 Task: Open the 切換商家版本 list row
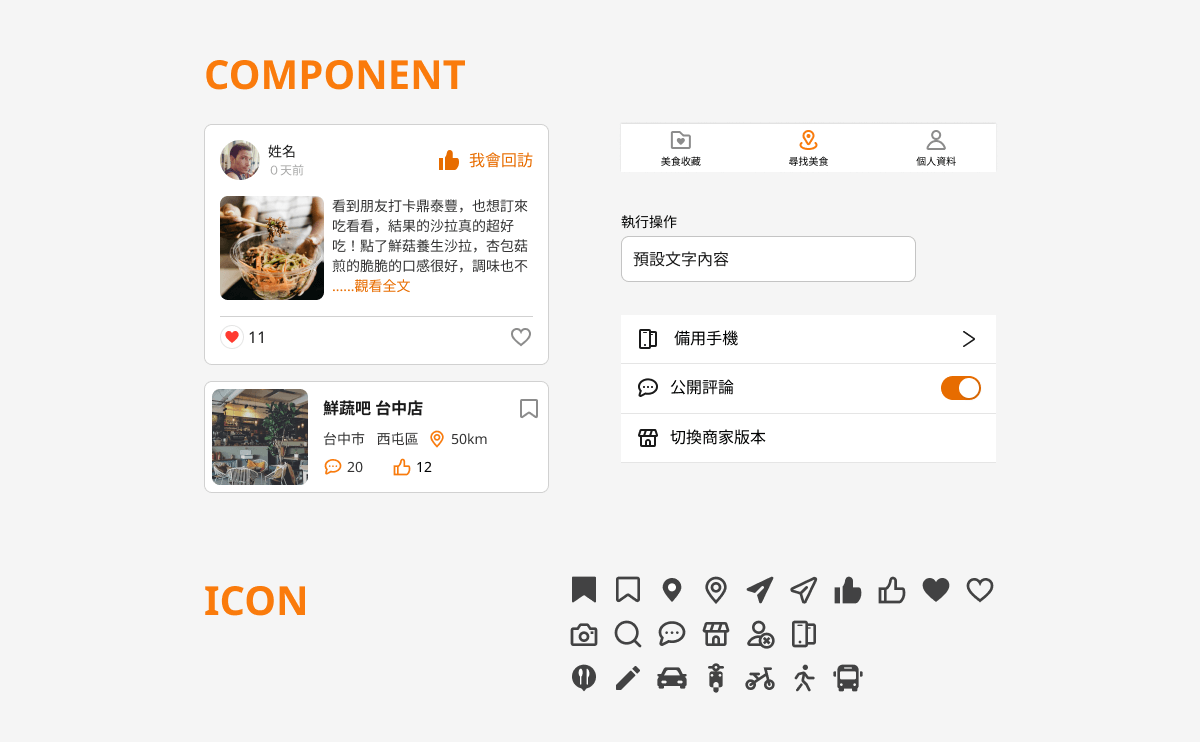tap(808, 438)
